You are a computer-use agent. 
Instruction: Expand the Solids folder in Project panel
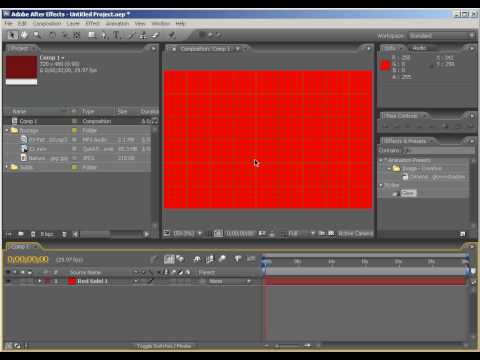point(7,167)
